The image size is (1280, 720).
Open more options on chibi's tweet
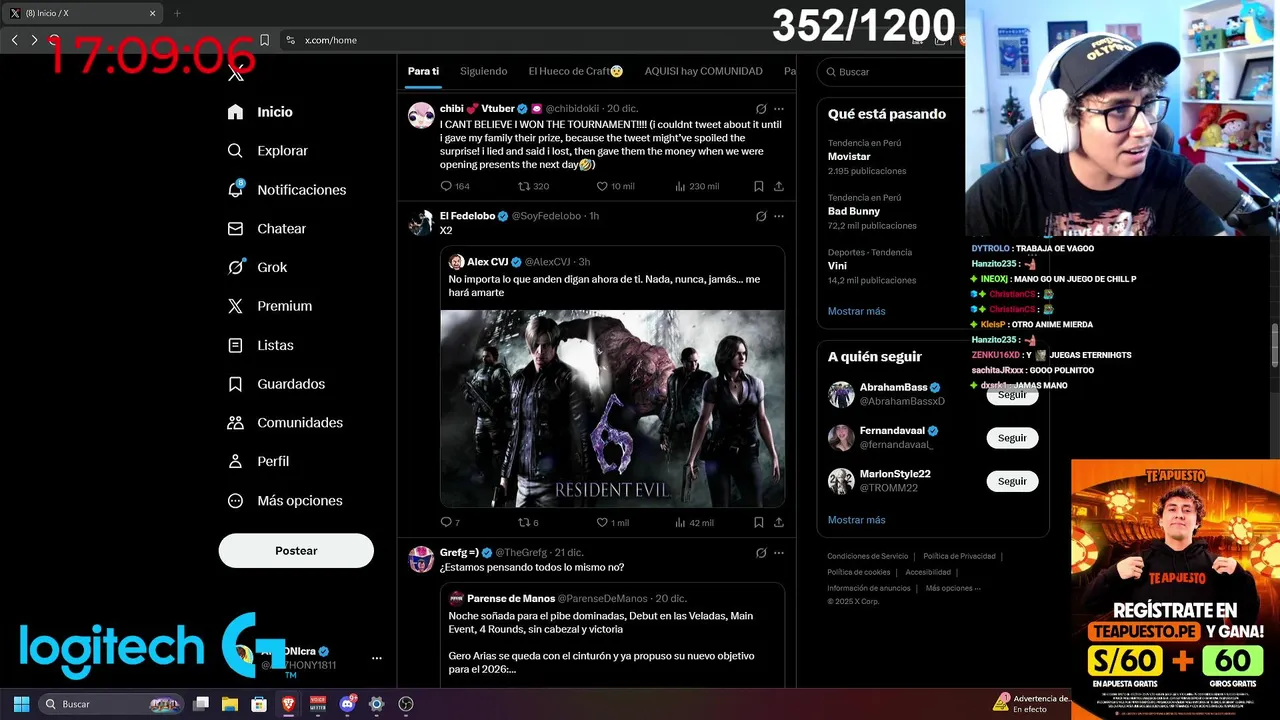(x=779, y=108)
